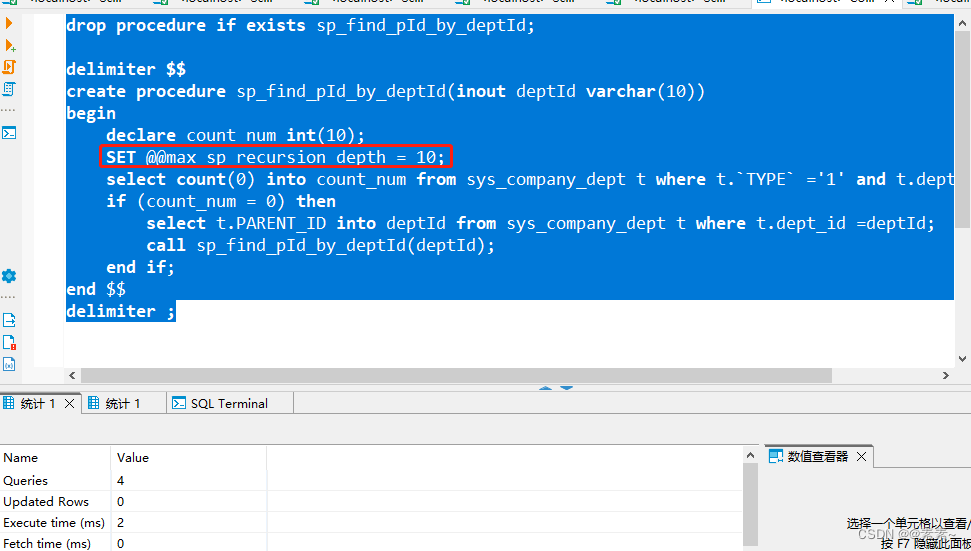Image resolution: width=971 pixels, height=551 pixels.
Task: Place cursor on the final delimiter ; line
Action: (121, 311)
